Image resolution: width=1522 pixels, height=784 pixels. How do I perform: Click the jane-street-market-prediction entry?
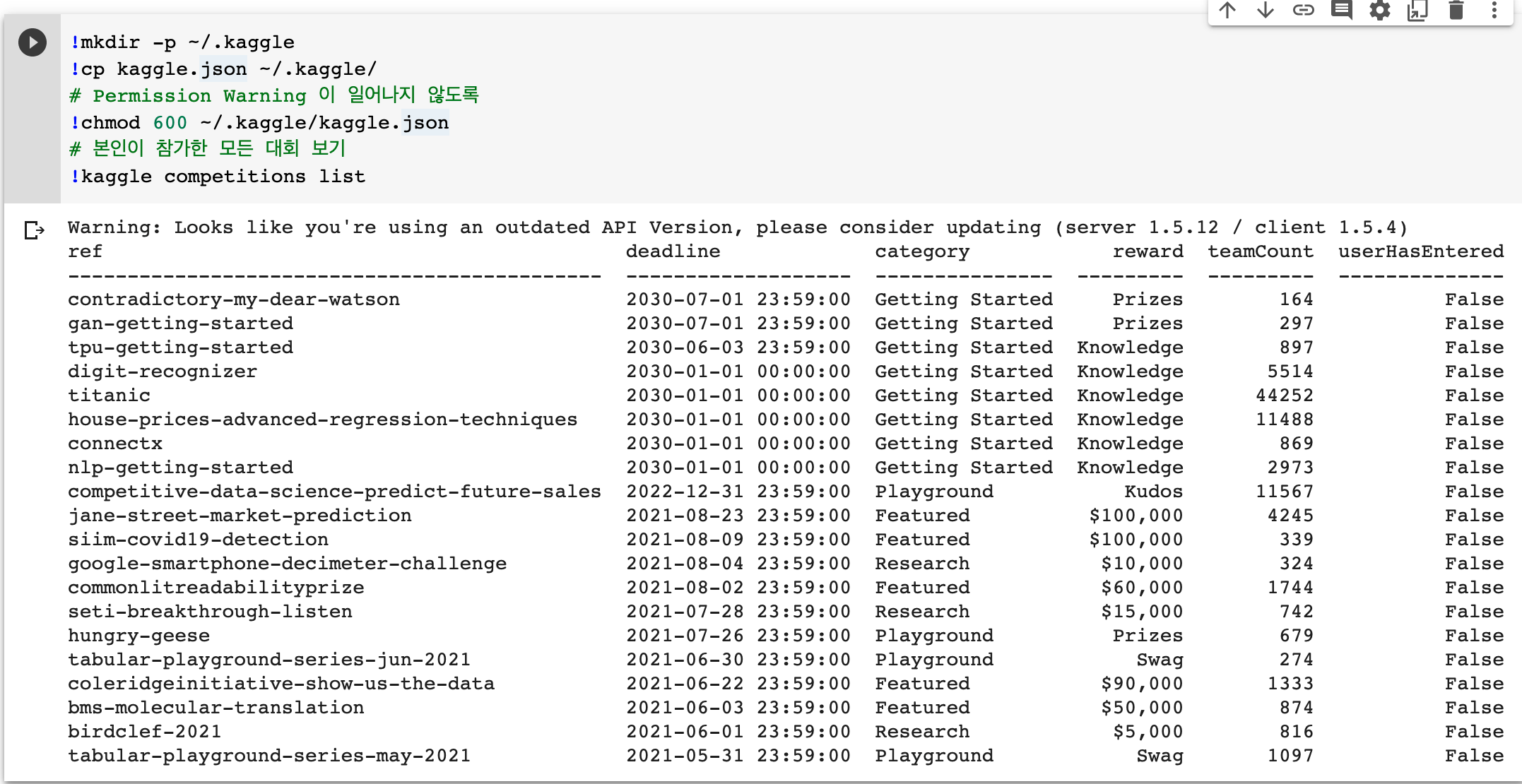[x=240, y=516]
